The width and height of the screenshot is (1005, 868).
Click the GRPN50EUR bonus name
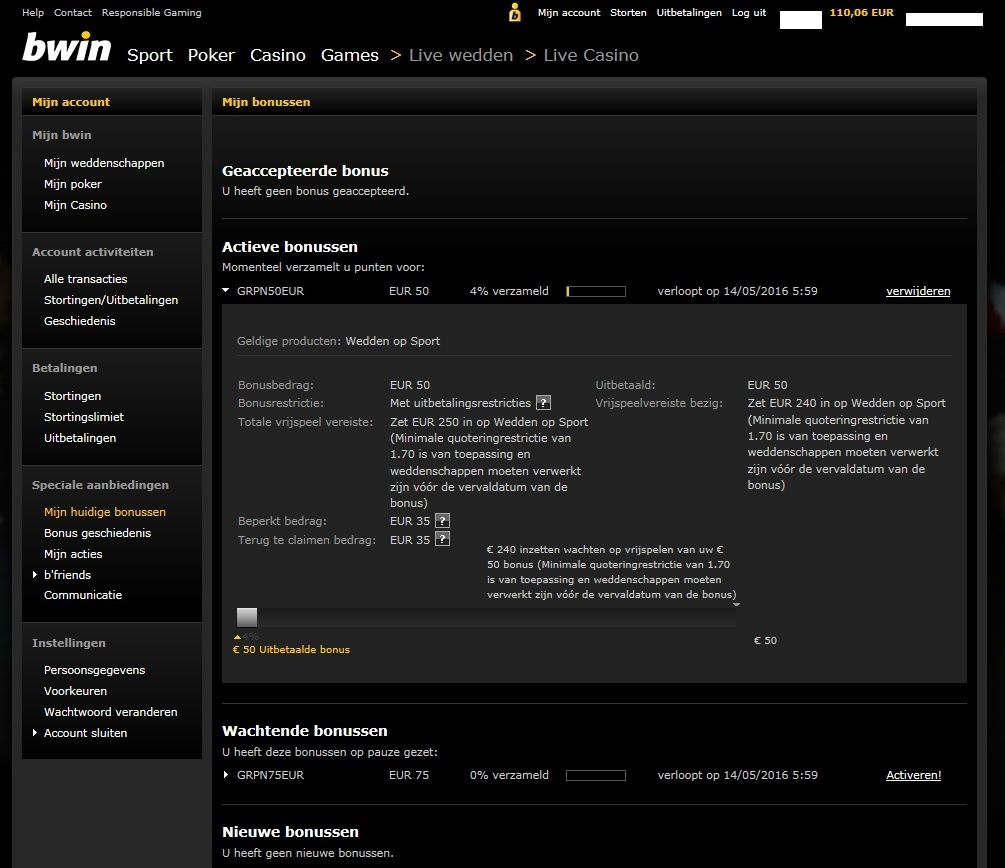click(x=270, y=291)
